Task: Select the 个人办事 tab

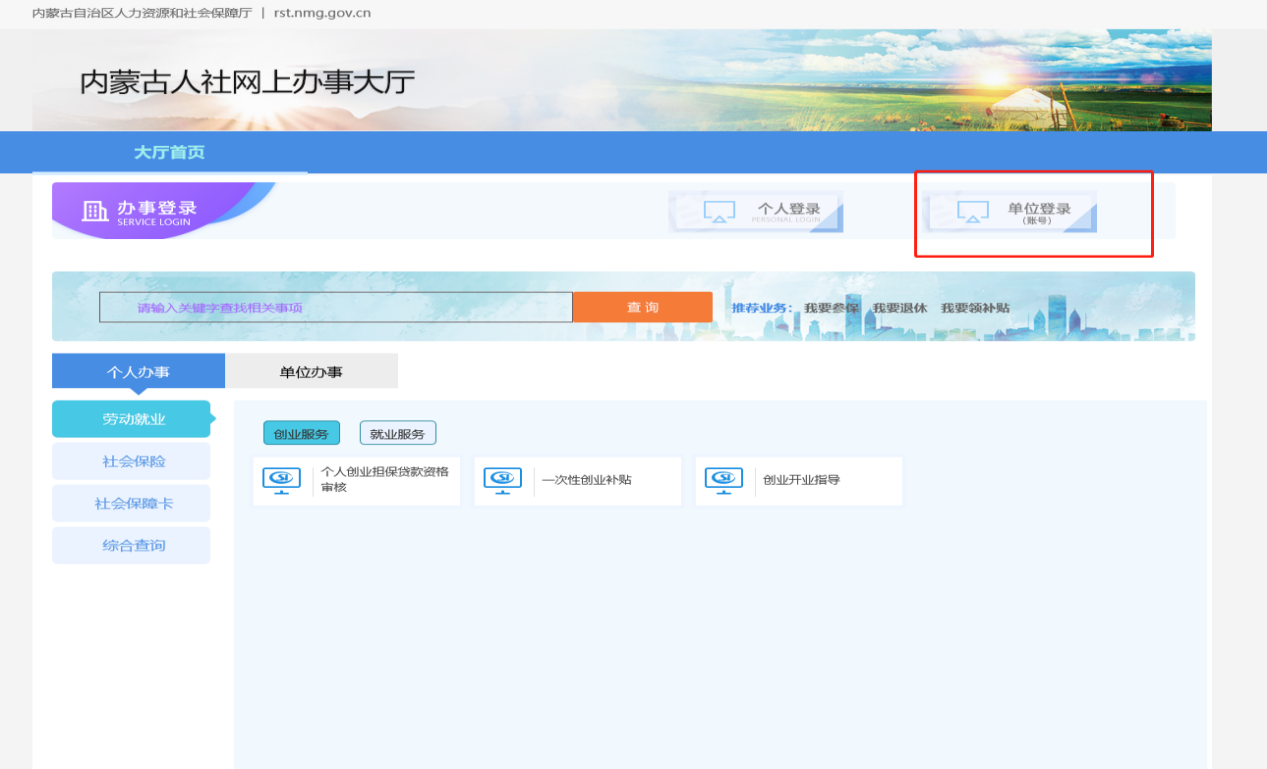Action: click(138, 372)
